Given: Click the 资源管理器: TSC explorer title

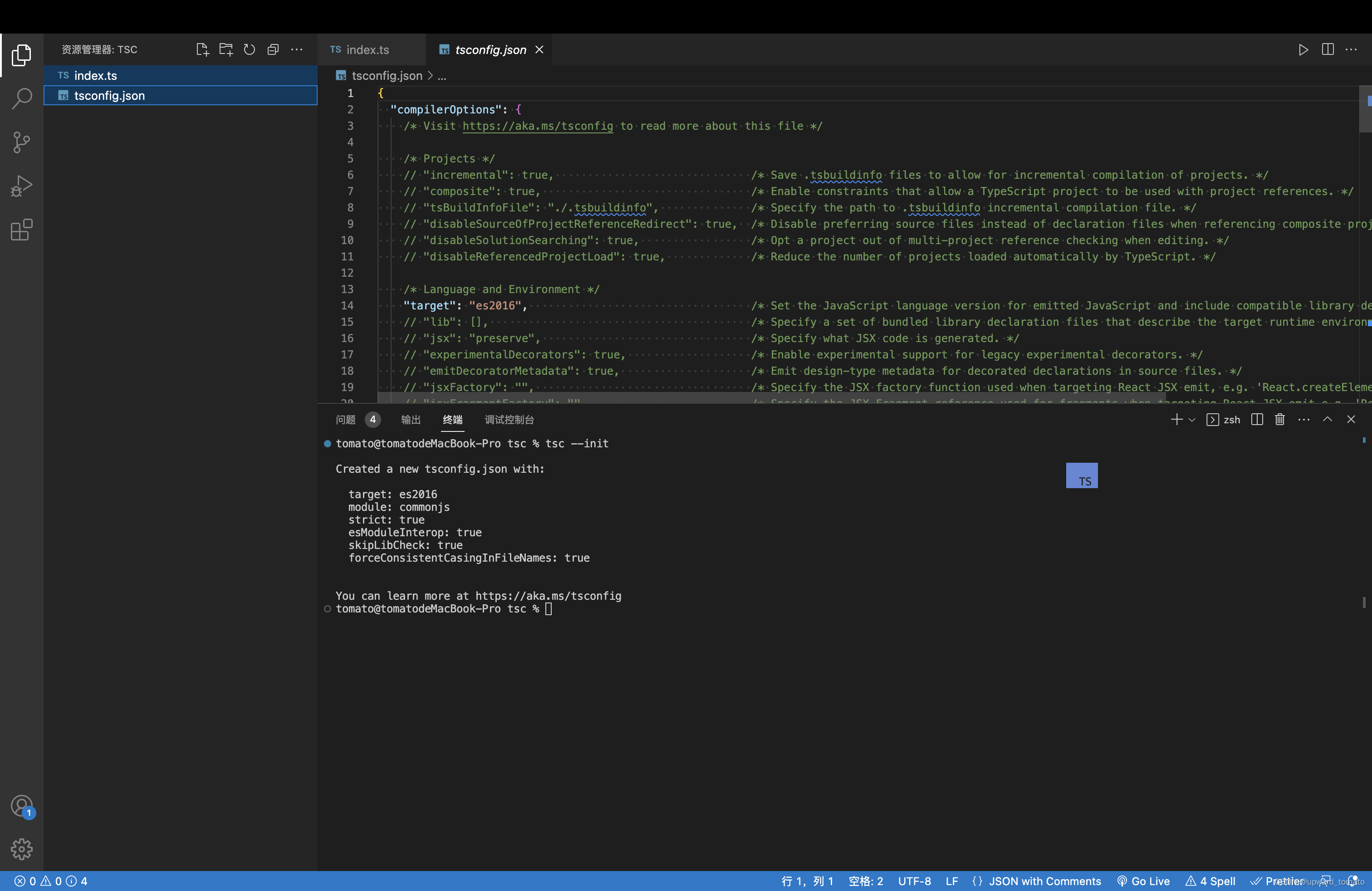Looking at the screenshot, I should (x=99, y=49).
